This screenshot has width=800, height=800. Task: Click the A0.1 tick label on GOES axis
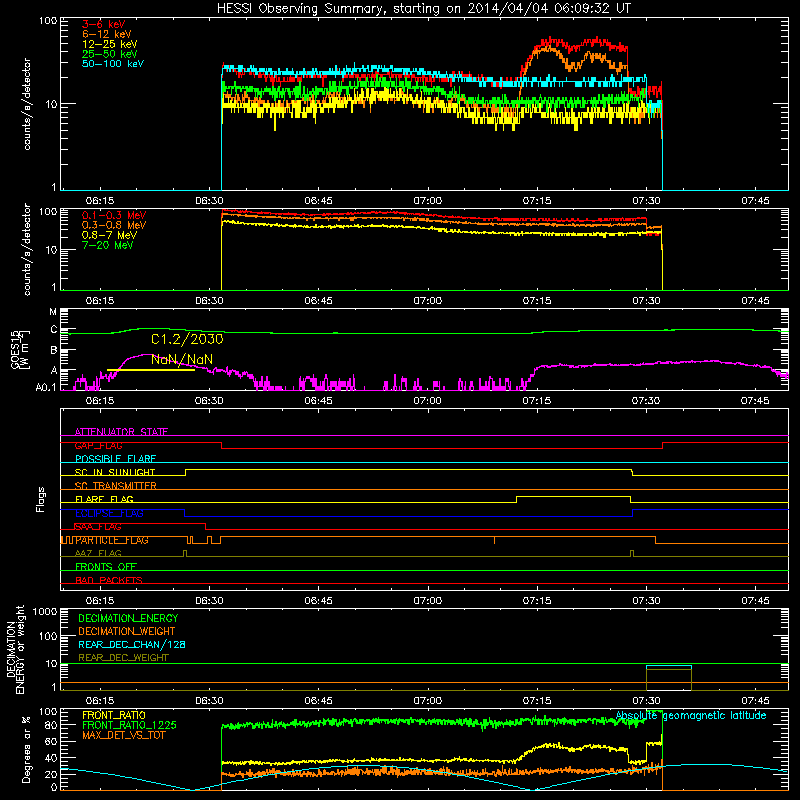point(46,388)
